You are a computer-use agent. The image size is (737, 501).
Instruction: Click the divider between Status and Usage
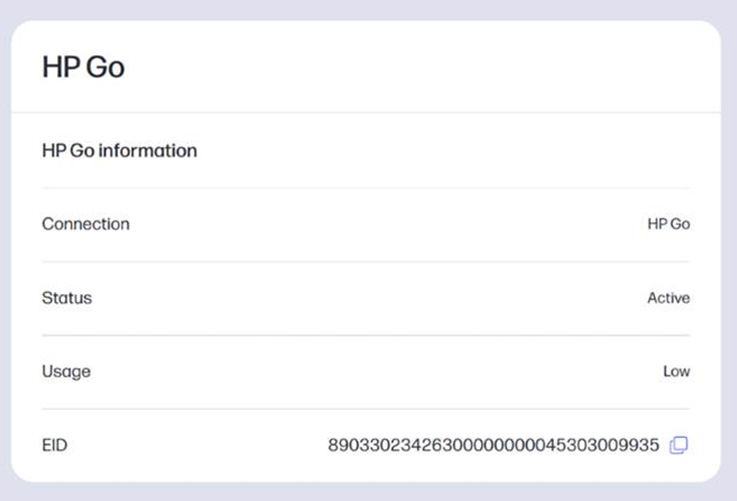(x=366, y=335)
